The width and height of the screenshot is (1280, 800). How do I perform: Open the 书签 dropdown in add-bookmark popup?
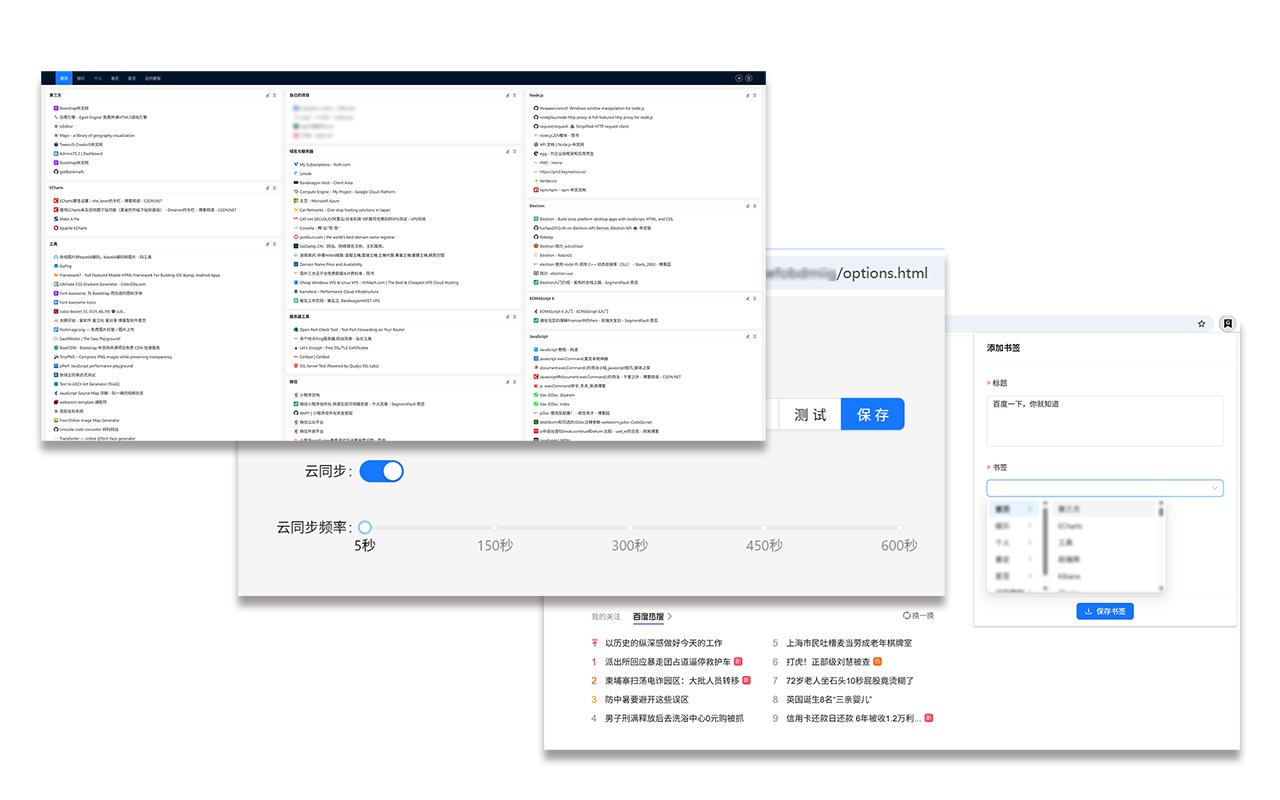1104,488
